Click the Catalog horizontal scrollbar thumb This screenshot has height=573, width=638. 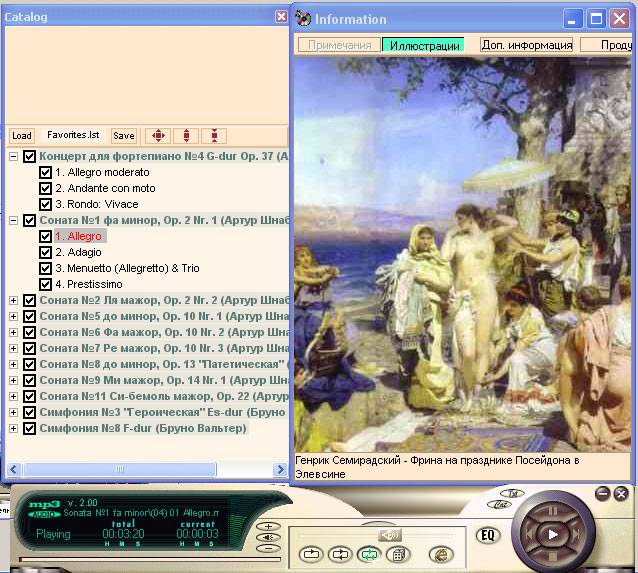pos(120,469)
